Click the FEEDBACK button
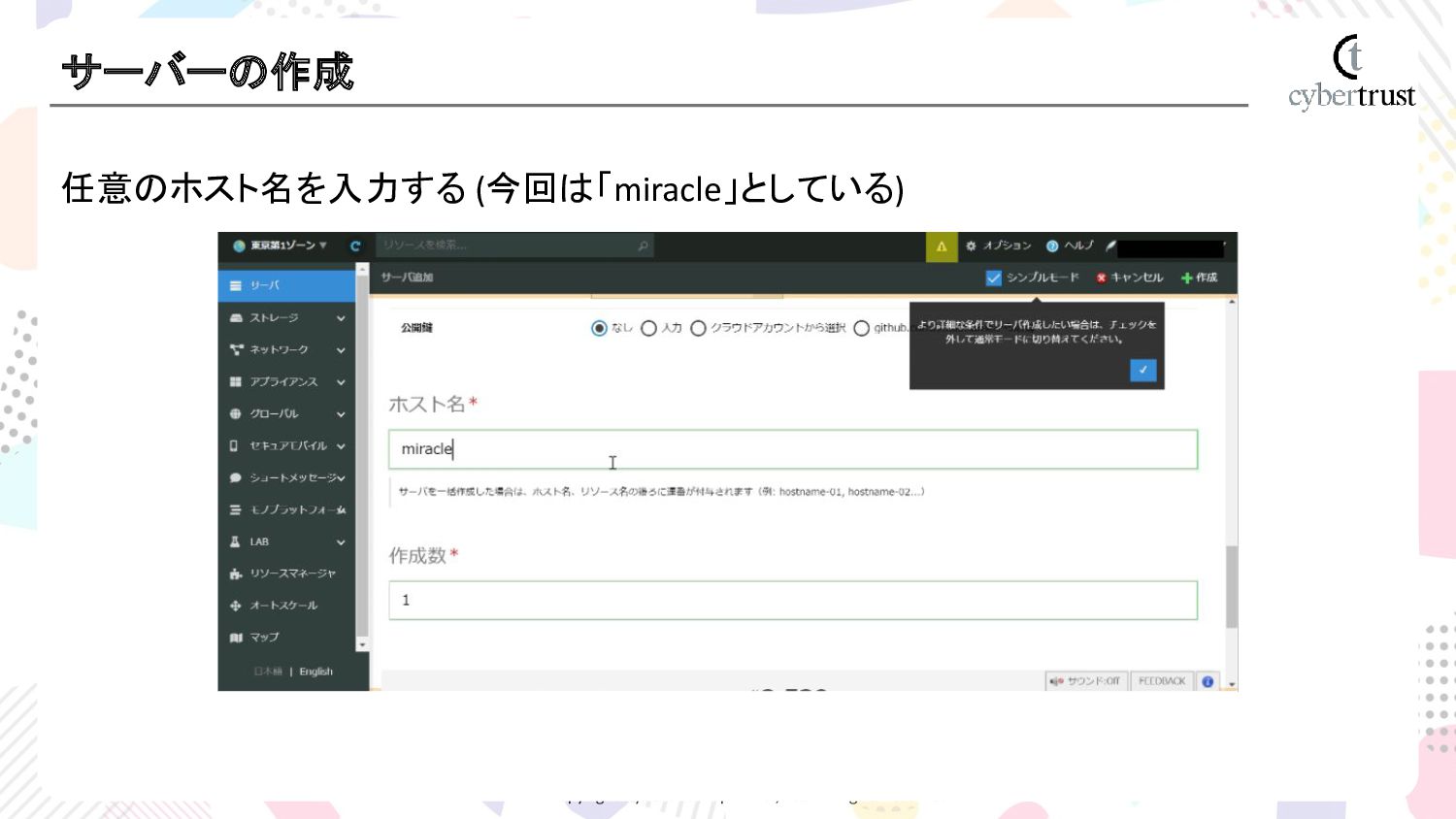Image resolution: width=1456 pixels, height=819 pixels. pos(1162,681)
